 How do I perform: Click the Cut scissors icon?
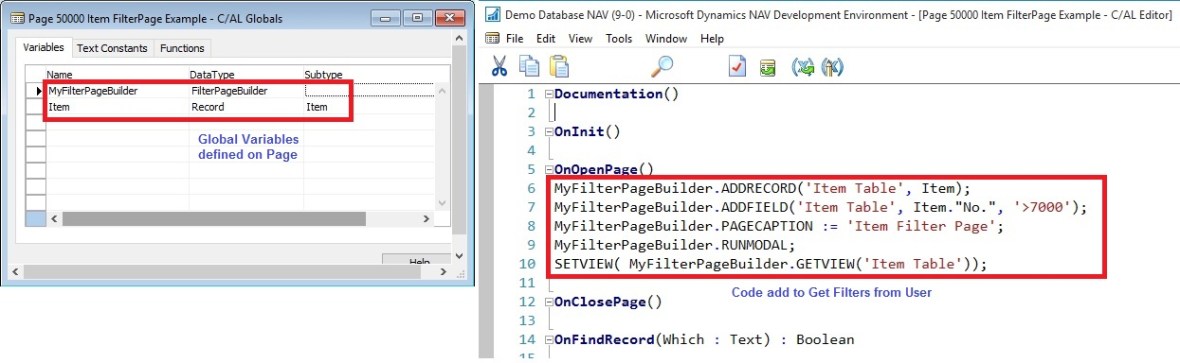(x=499, y=66)
